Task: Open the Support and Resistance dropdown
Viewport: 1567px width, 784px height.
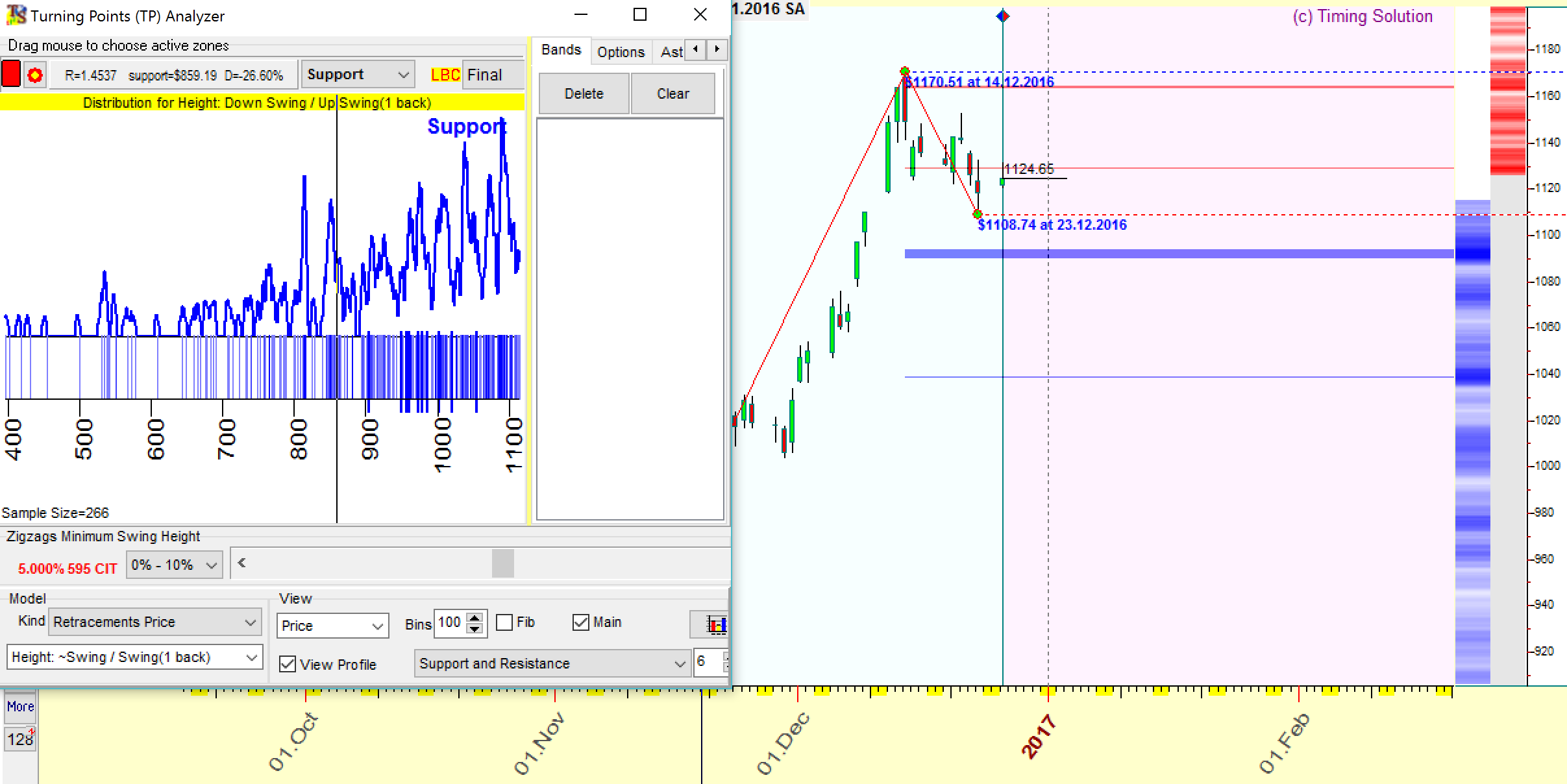Action: (x=552, y=663)
